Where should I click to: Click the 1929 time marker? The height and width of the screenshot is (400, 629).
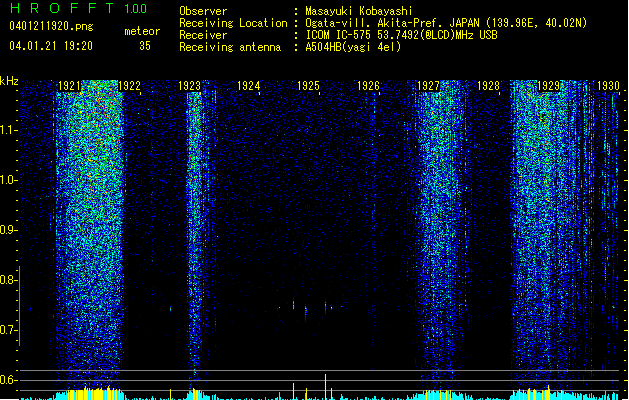click(x=548, y=86)
